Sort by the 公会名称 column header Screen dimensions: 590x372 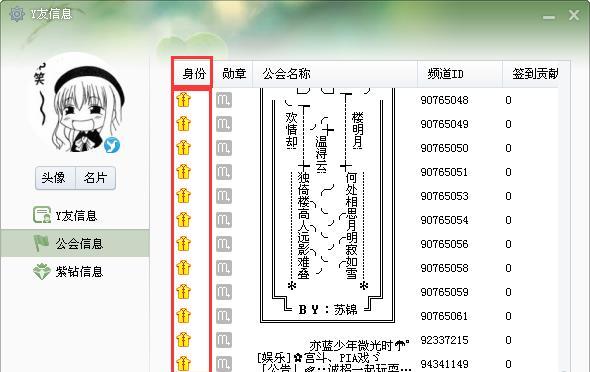tap(335, 73)
